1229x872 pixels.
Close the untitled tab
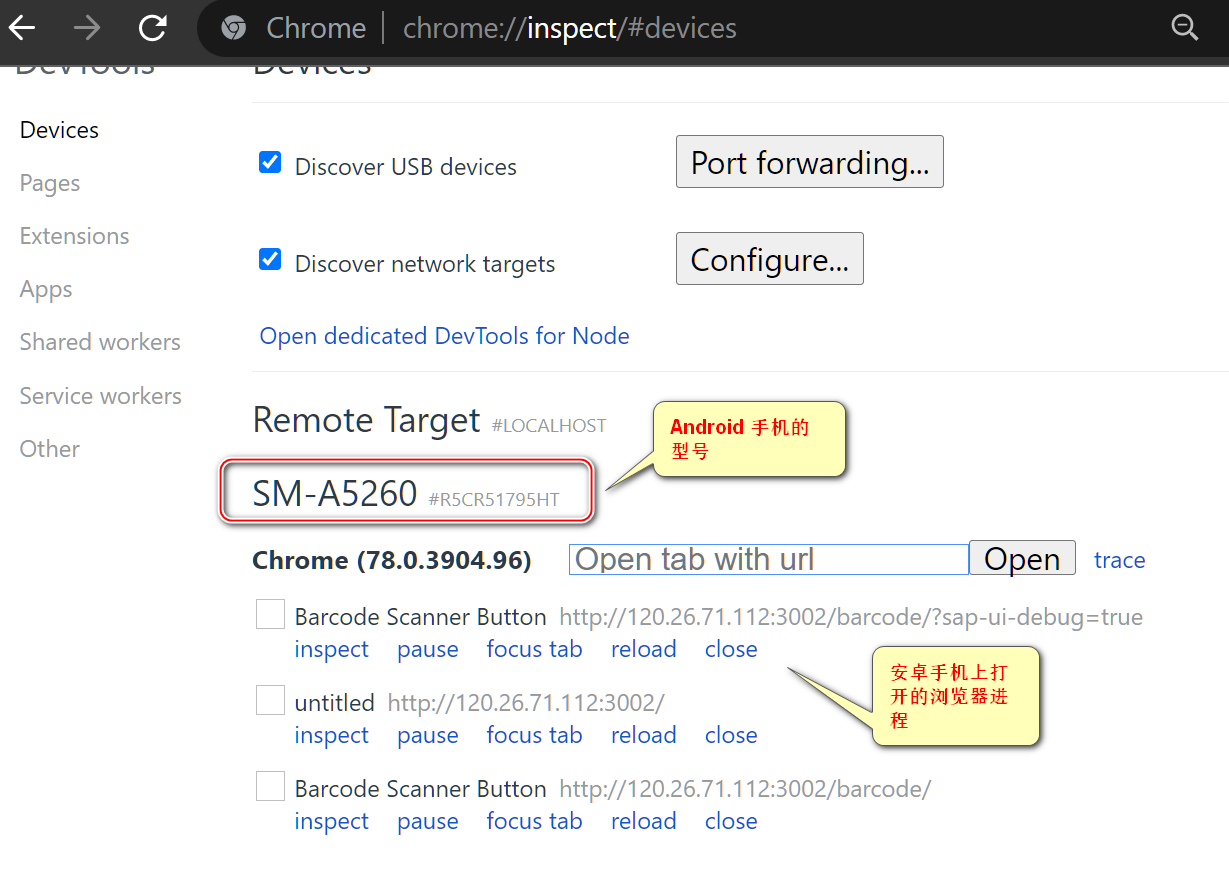[x=731, y=735]
